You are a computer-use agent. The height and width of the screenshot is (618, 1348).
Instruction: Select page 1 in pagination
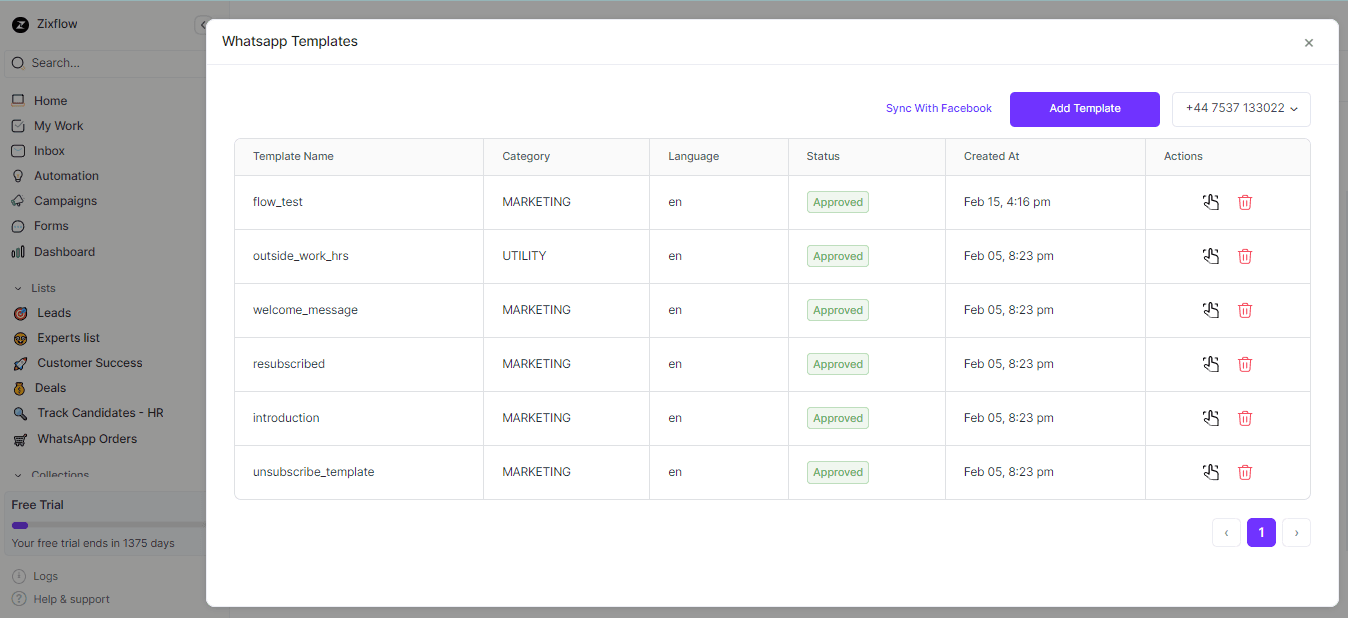point(1261,533)
